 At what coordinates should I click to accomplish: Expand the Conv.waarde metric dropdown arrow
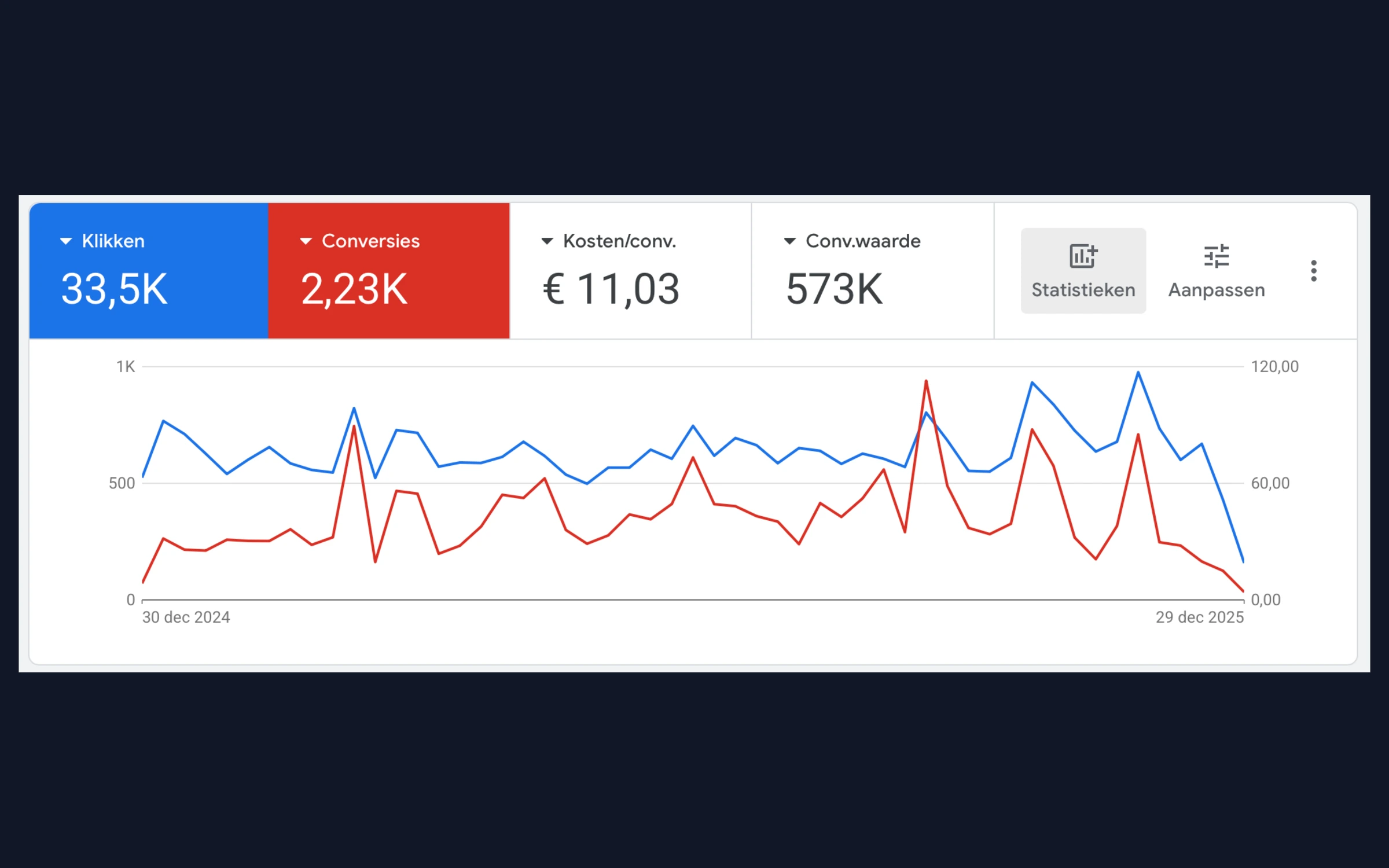pos(790,241)
